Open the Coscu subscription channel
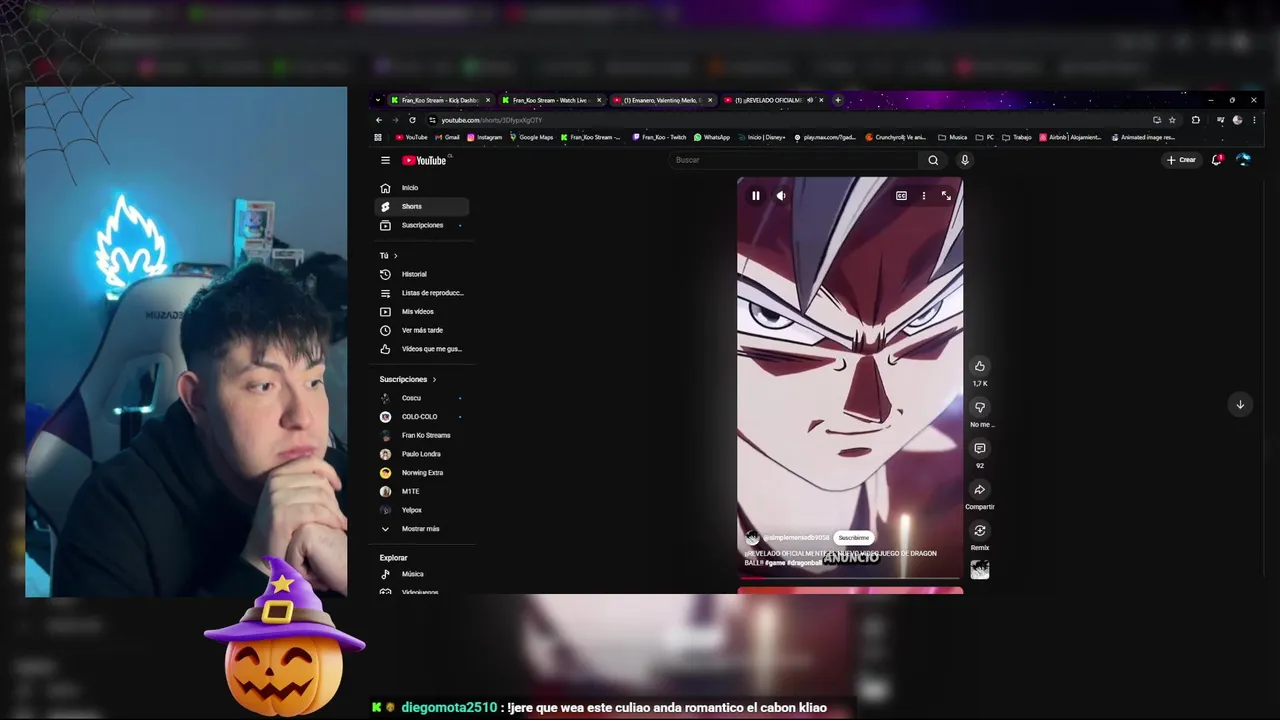The image size is (1280, 720). 422,398
